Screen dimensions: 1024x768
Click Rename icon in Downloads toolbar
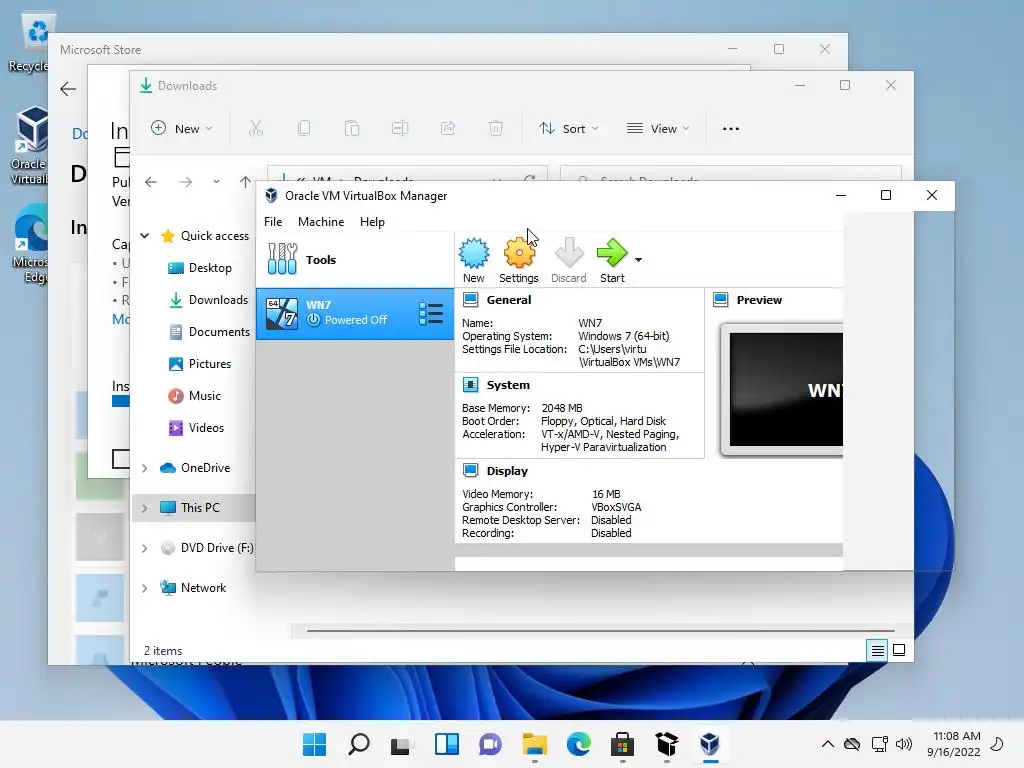tap(400, 129)
